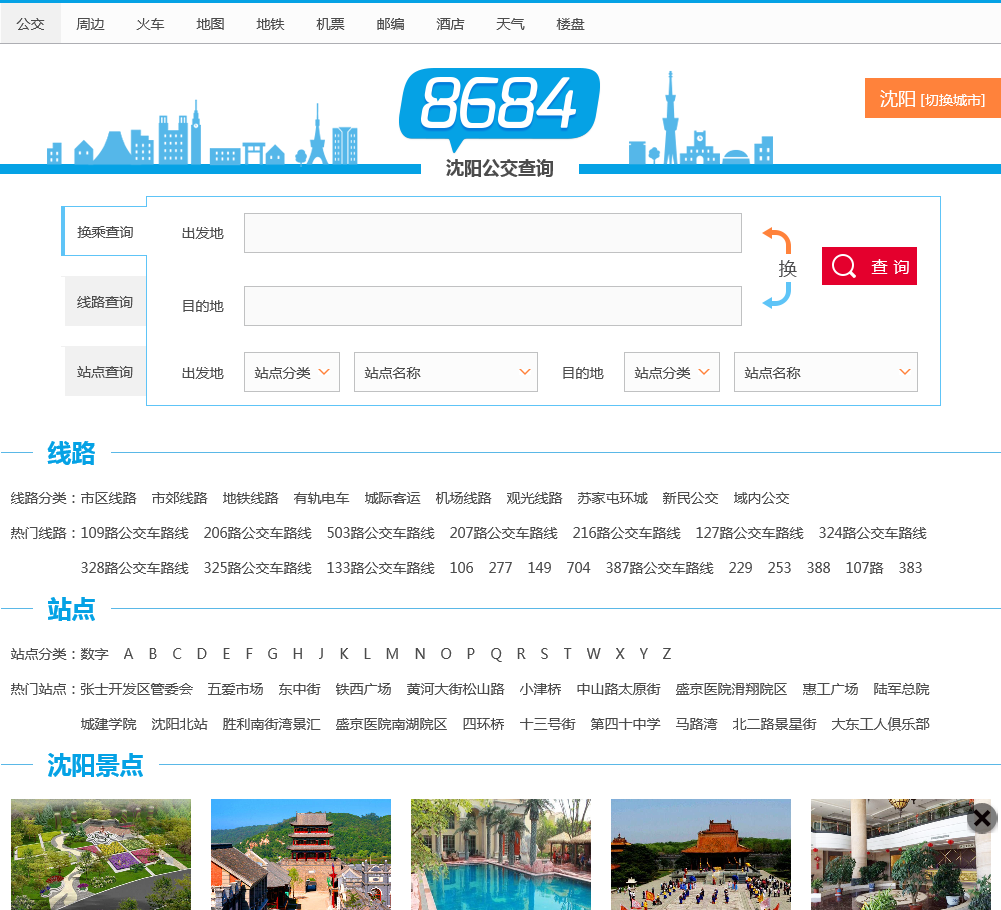
Task: Open the indoor atrium attraction thumbnail
Action: click(901, 854)
